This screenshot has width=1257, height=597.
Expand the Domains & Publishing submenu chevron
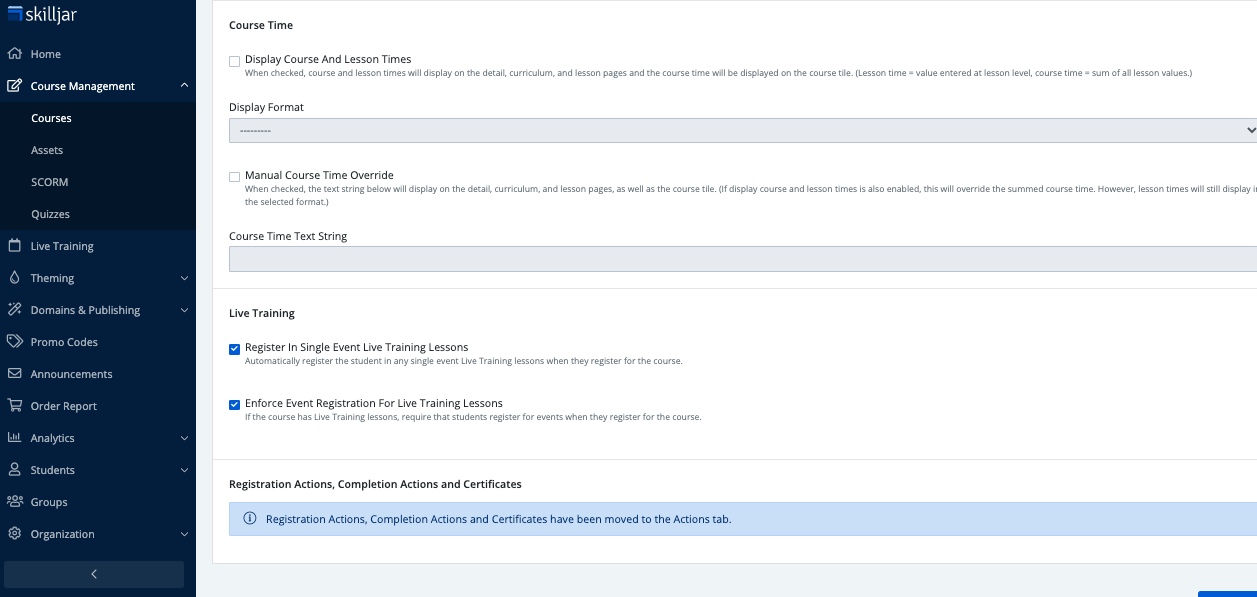point(184,310)
